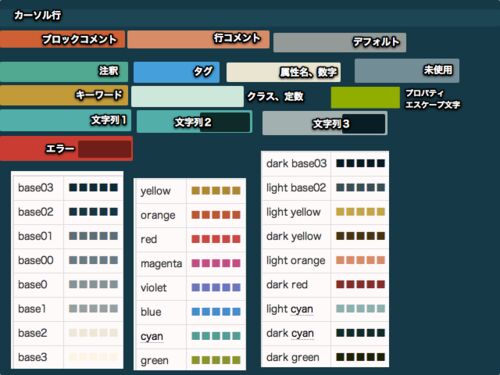This screenshot has width=500, height=375.
Task: Pick the magenta color squares
Action: pyautogui.click(x=216, y=263)
